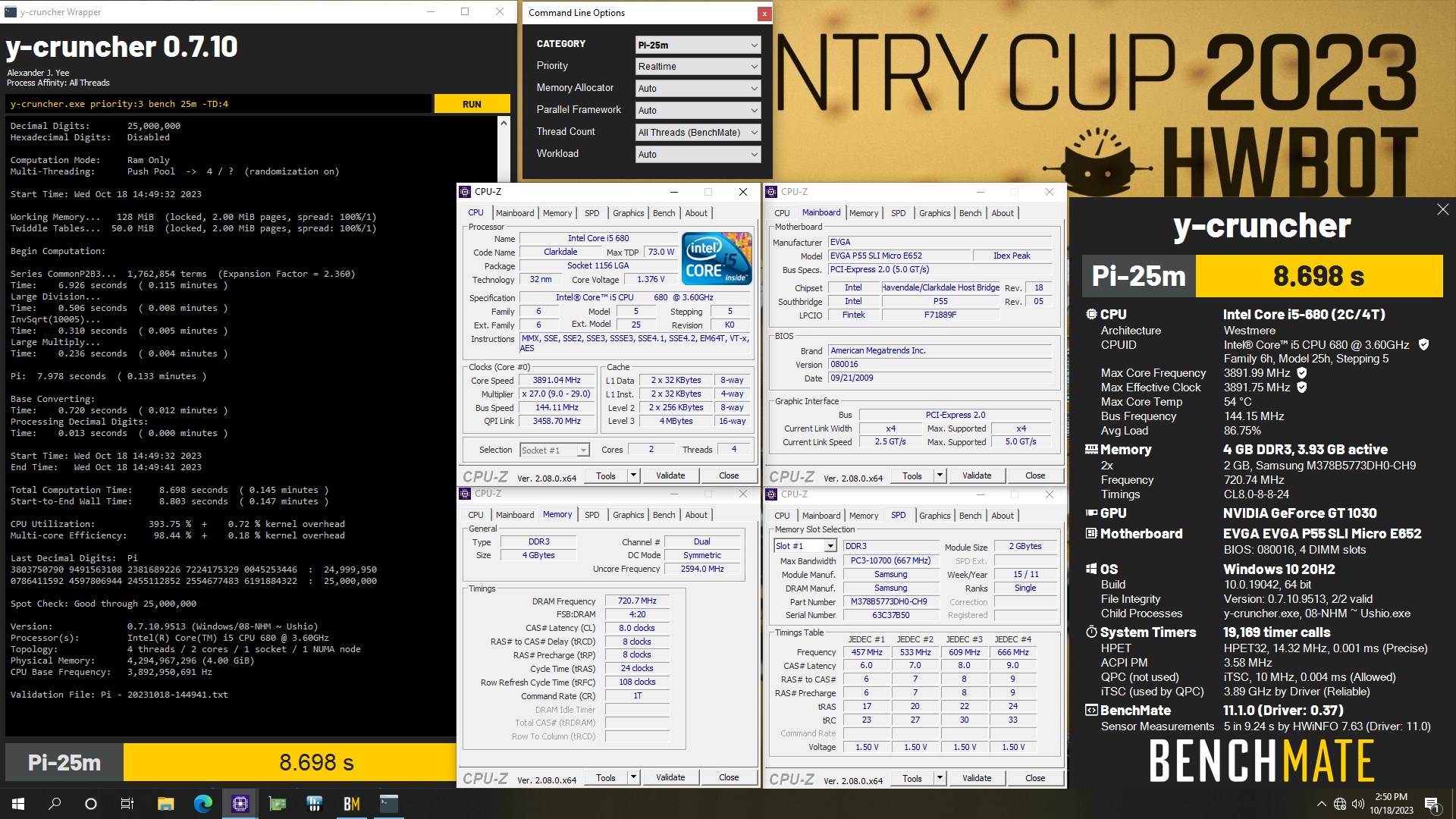
Task: Open the notification center icon
Action: click(x=1432, y=804)
